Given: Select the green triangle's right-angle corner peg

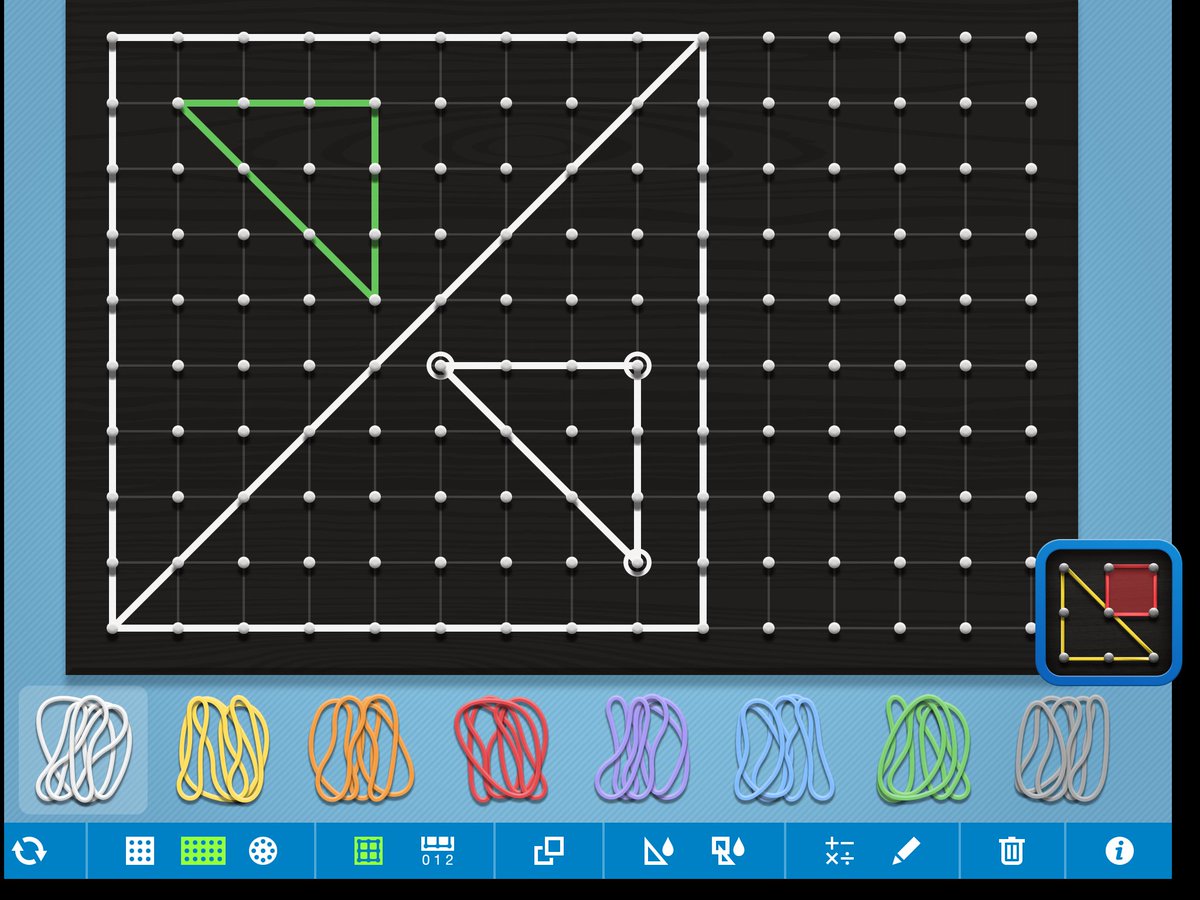Looking at the screenshot, I should [x=375, y=102].
